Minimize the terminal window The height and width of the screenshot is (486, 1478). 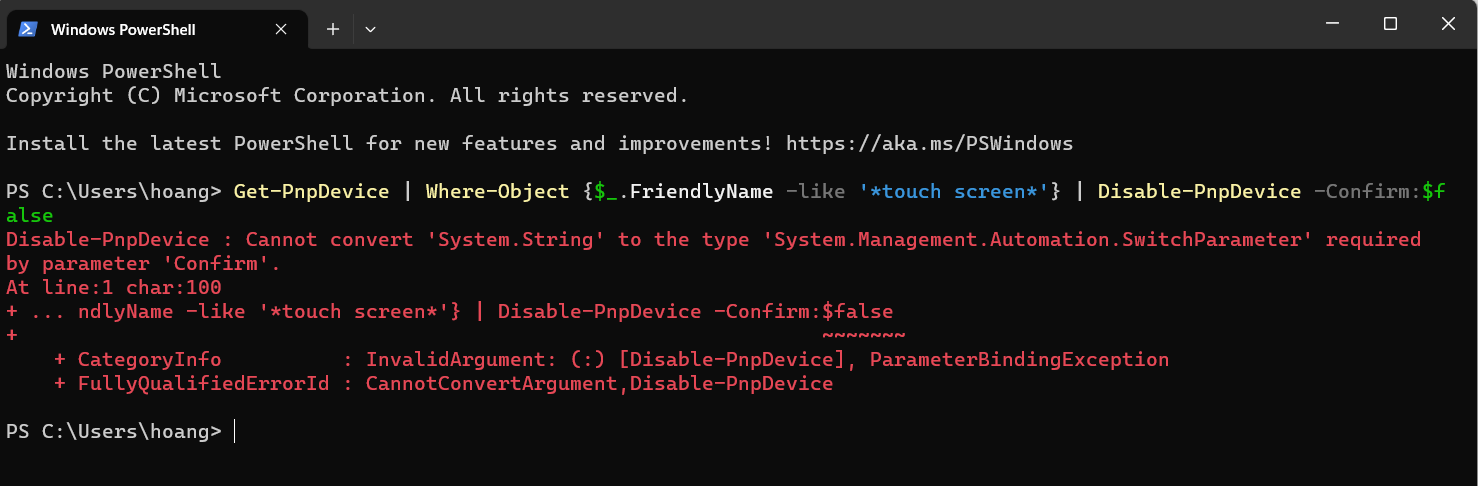point(1333,24)
